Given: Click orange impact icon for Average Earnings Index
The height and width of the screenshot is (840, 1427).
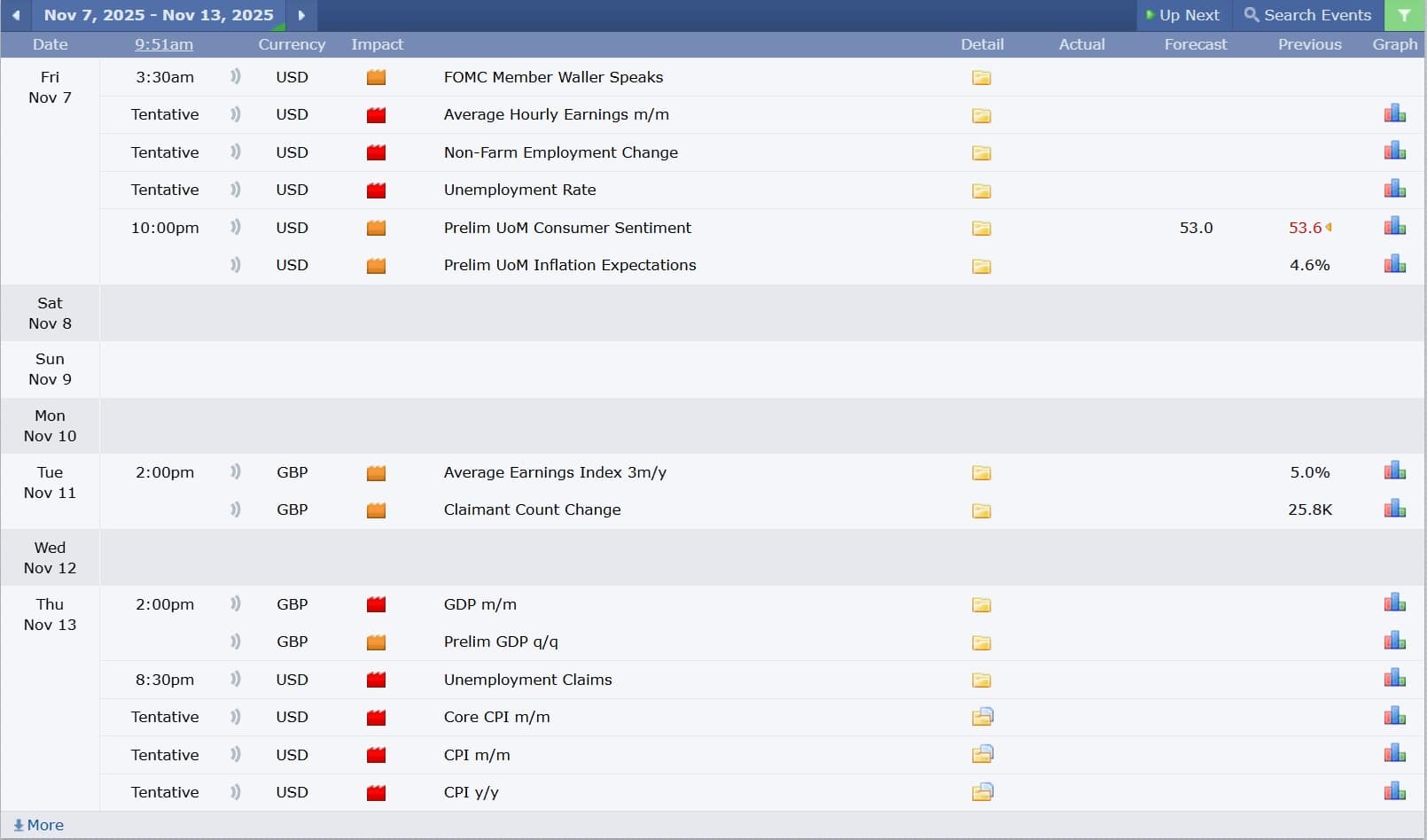Looking at the screenshot, I should click(376, 473).
